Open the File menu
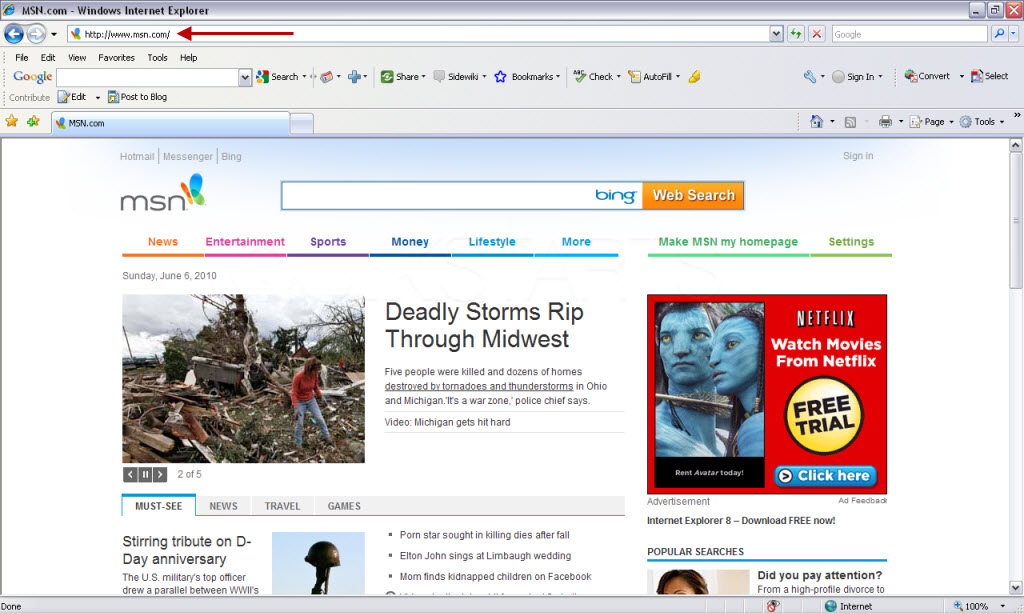 22,57
